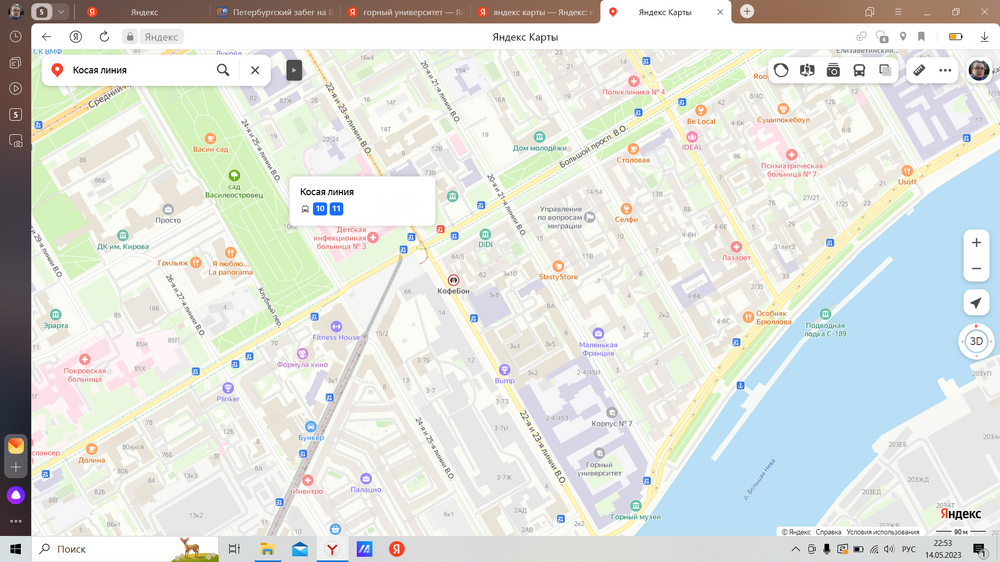Select the "Горный университет" map label
Viewport: 1000px width, 562px height.
coord(599,469)
